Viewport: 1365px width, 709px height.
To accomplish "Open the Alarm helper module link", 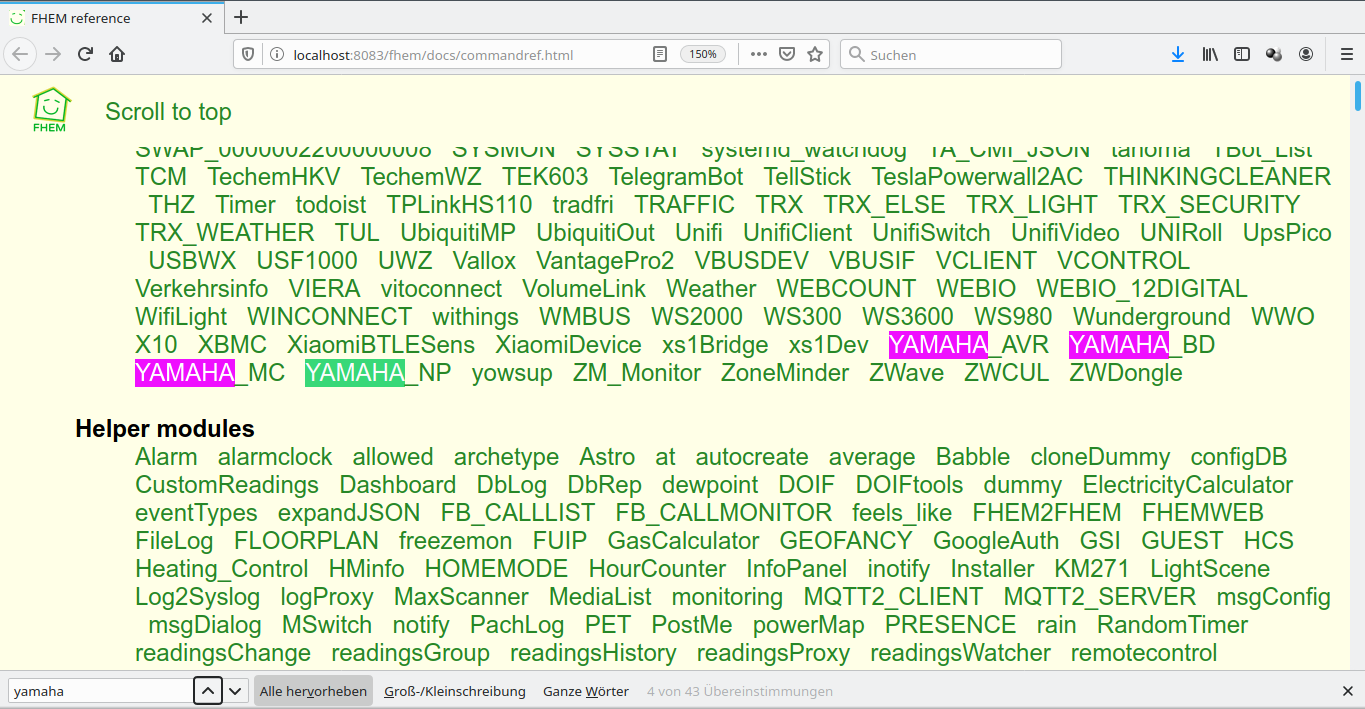I will pyautogui.click(x=166, y=457).
